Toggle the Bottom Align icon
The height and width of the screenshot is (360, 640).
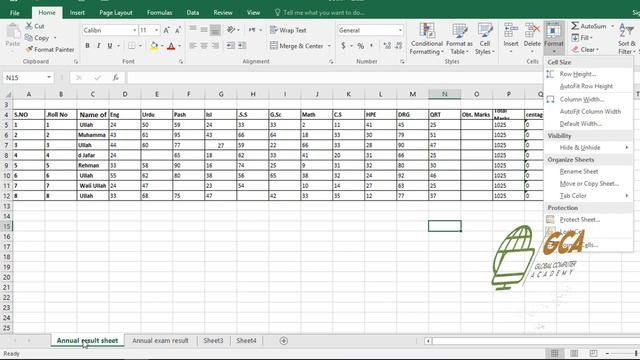pos(216,30)
